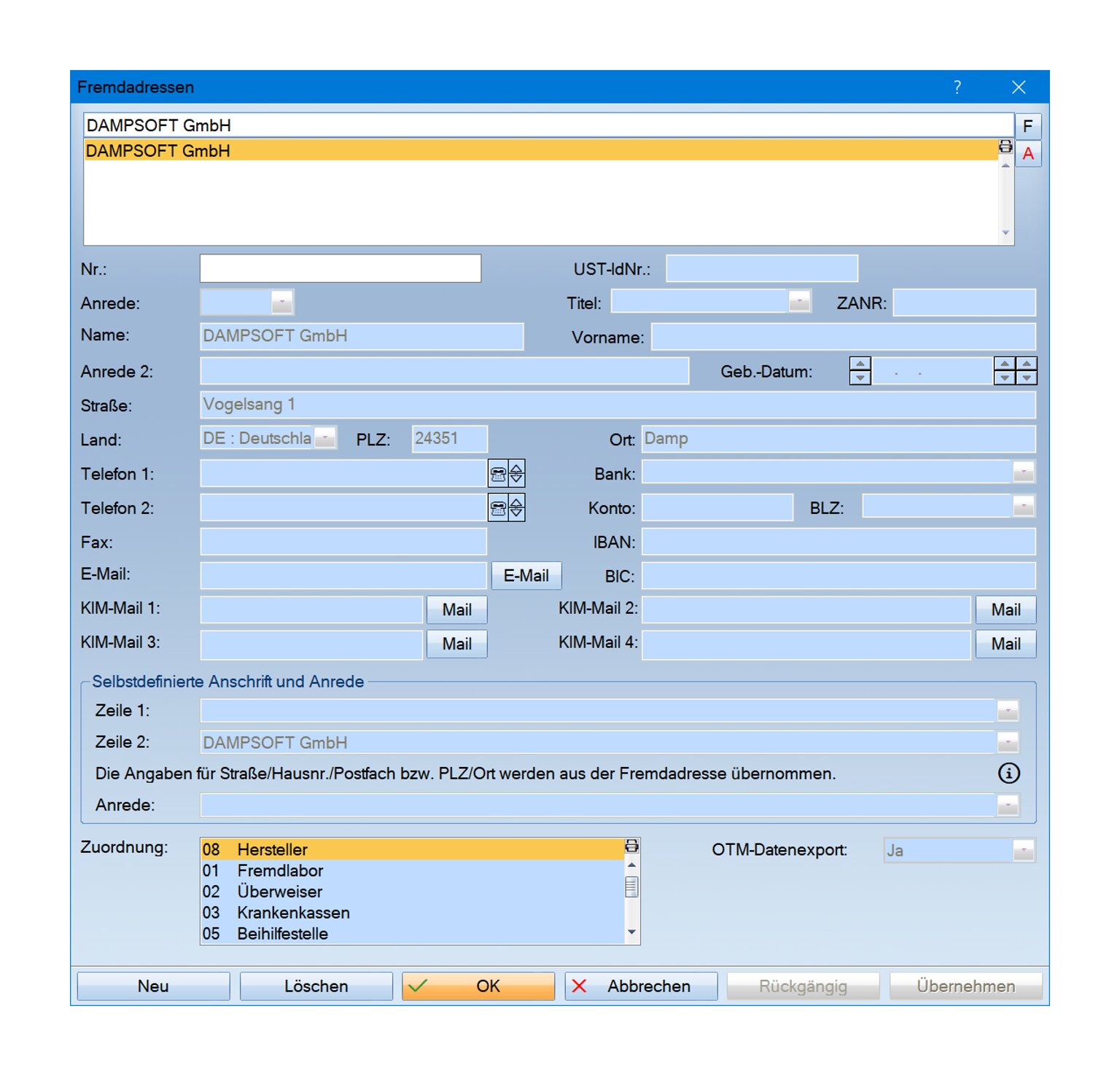Click the Nr. input field

pos(341,268)
